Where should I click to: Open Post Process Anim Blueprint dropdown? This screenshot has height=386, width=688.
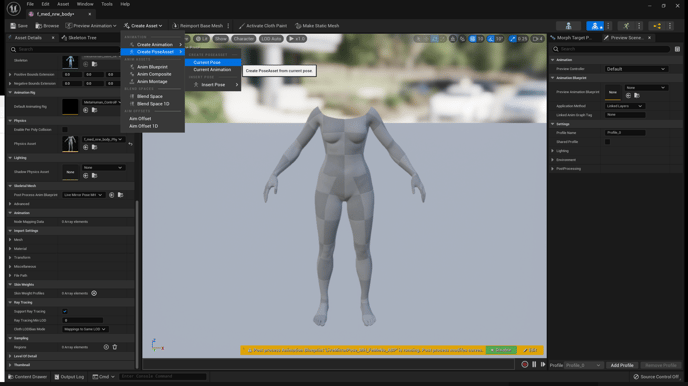pyautogui.click(x=83, y=195)
